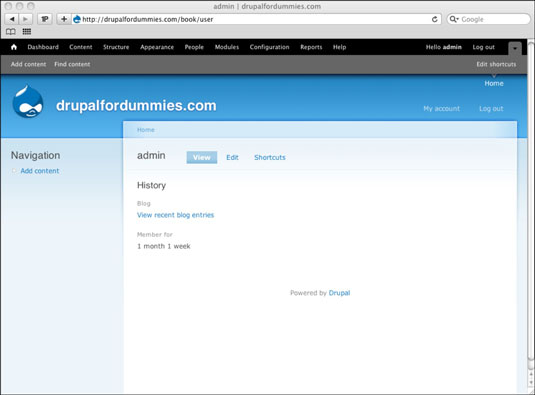Click the Home breadcrumb link
This screenshot has width=535, height=395.
(146, 130)
